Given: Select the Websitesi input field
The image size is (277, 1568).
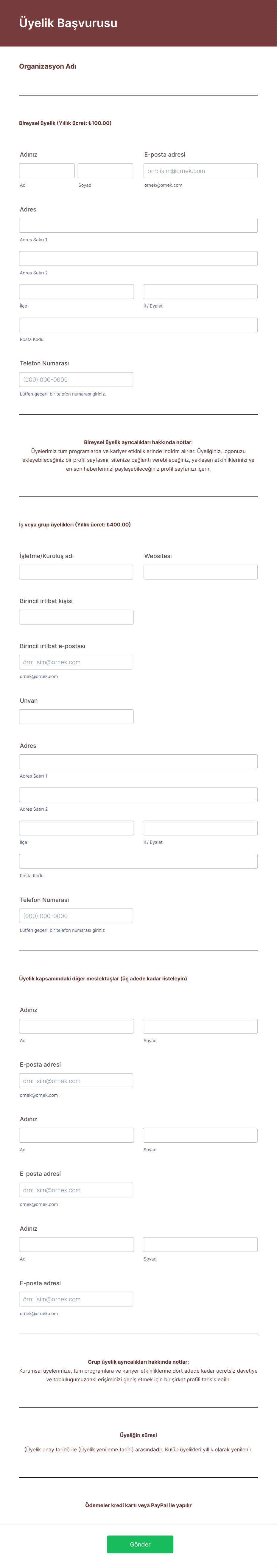Looking at the screenshot, I should click(200, 571).
